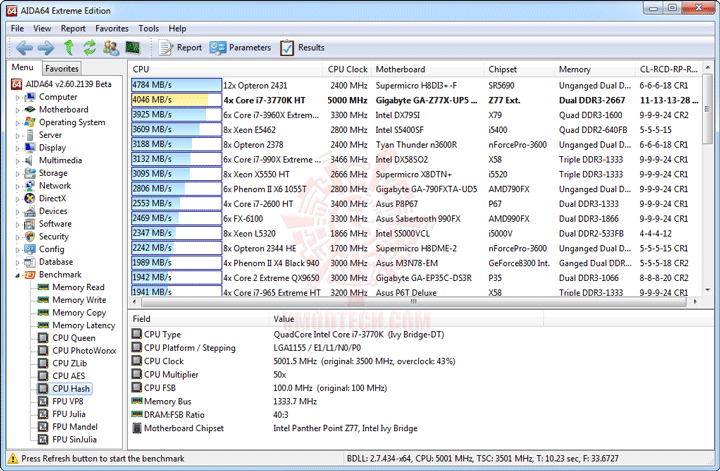Expand the Display tree node
This screenshot has width=720, height=471.
point(17,148)
